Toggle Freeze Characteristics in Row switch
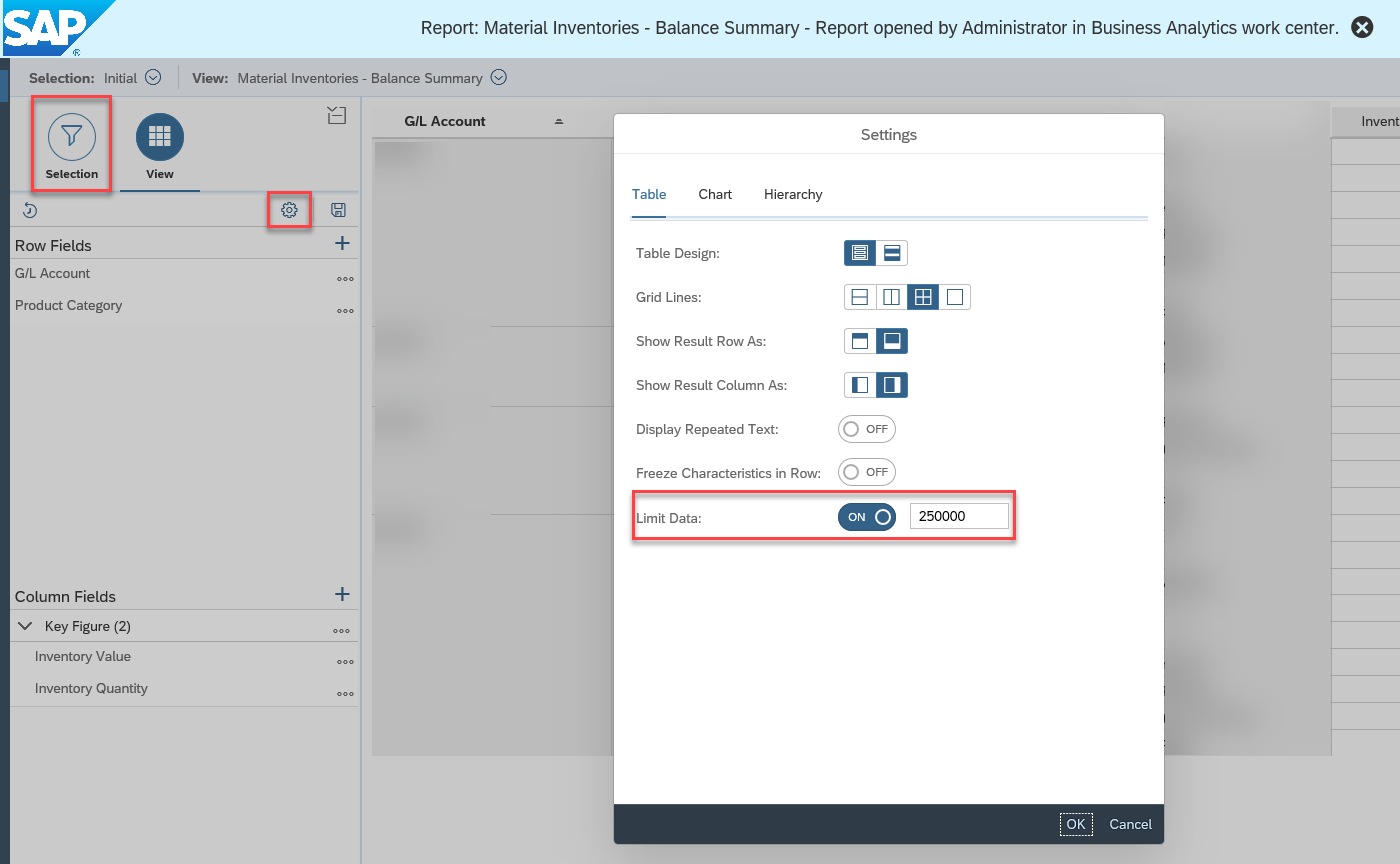Viewport: 1400px width, 864px height. click(x=867, y=472)
